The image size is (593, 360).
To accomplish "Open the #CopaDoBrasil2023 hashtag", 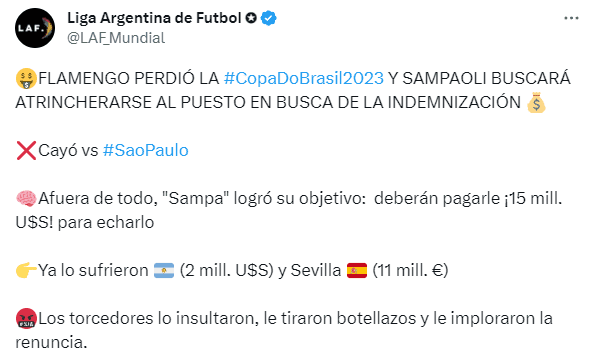I will 304,78.
